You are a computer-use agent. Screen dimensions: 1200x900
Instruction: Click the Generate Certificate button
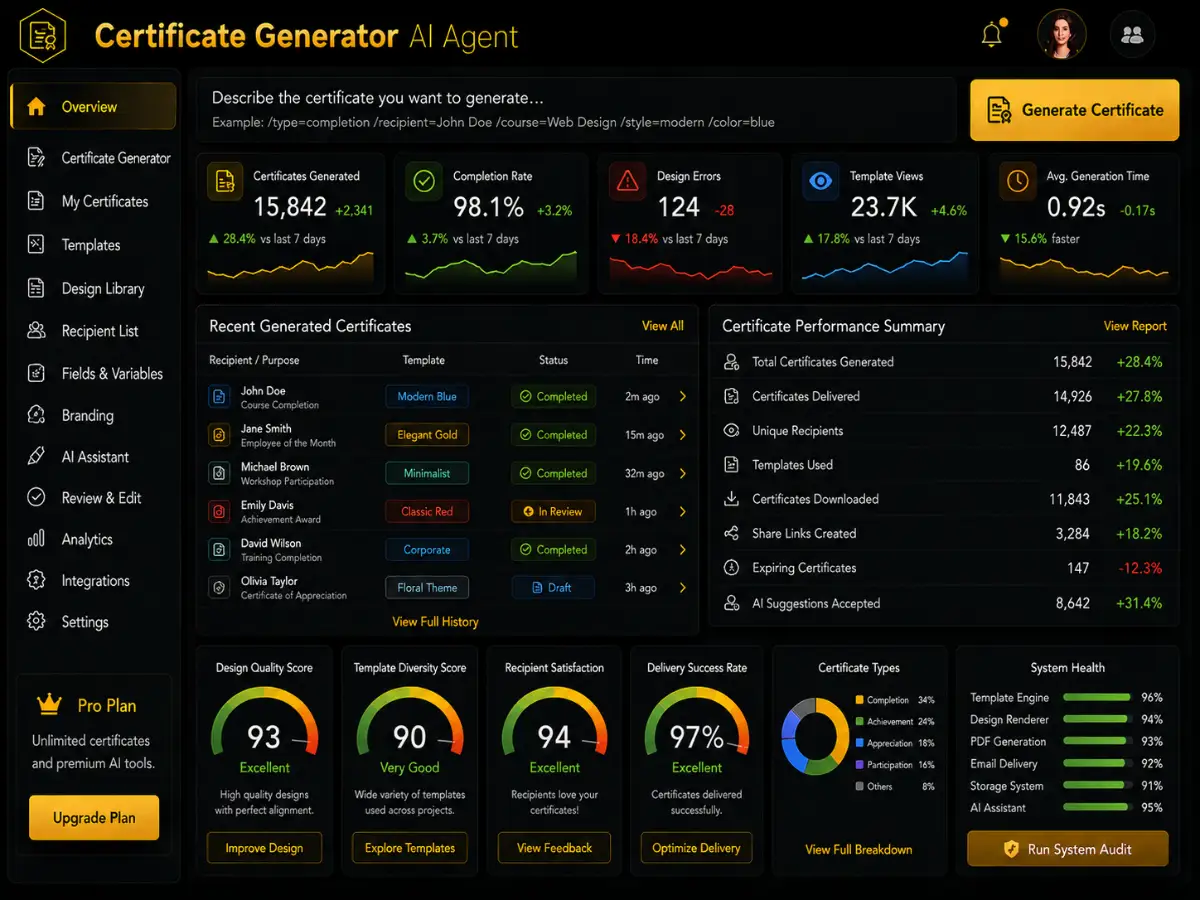(1074, 110)
